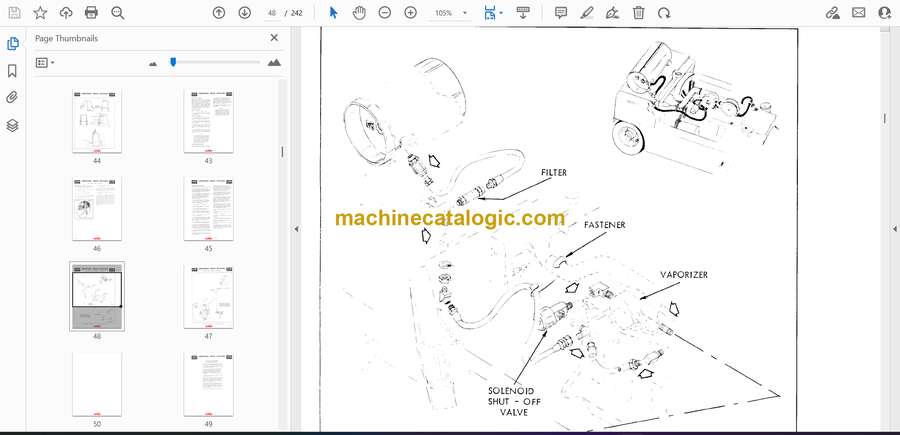Toggle the Page Thumbnails sidebar panel
Viewport: 900px width, 435px height.
click(12, 44)
